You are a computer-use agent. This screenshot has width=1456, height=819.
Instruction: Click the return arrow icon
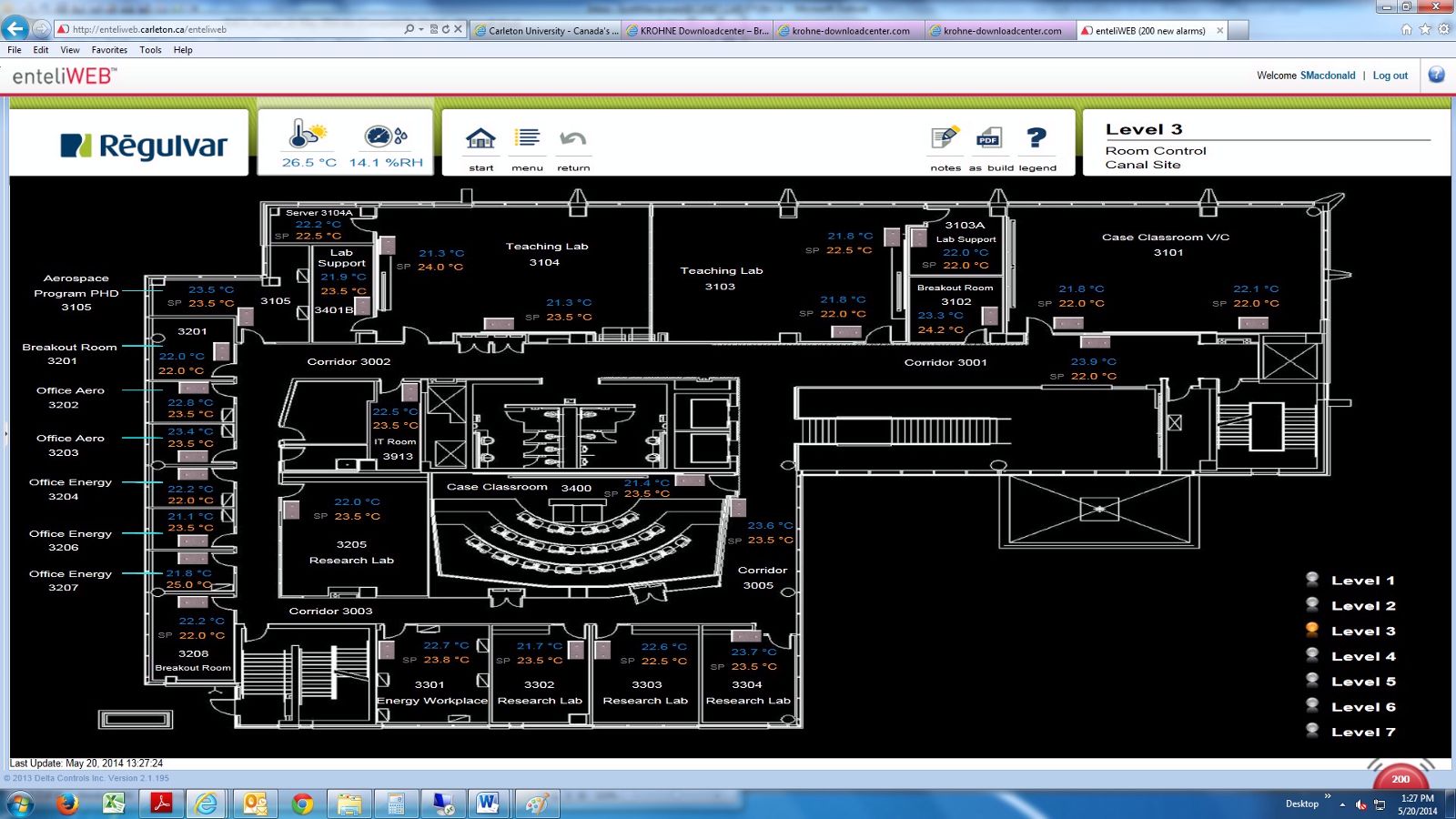[x=573, y=138]
